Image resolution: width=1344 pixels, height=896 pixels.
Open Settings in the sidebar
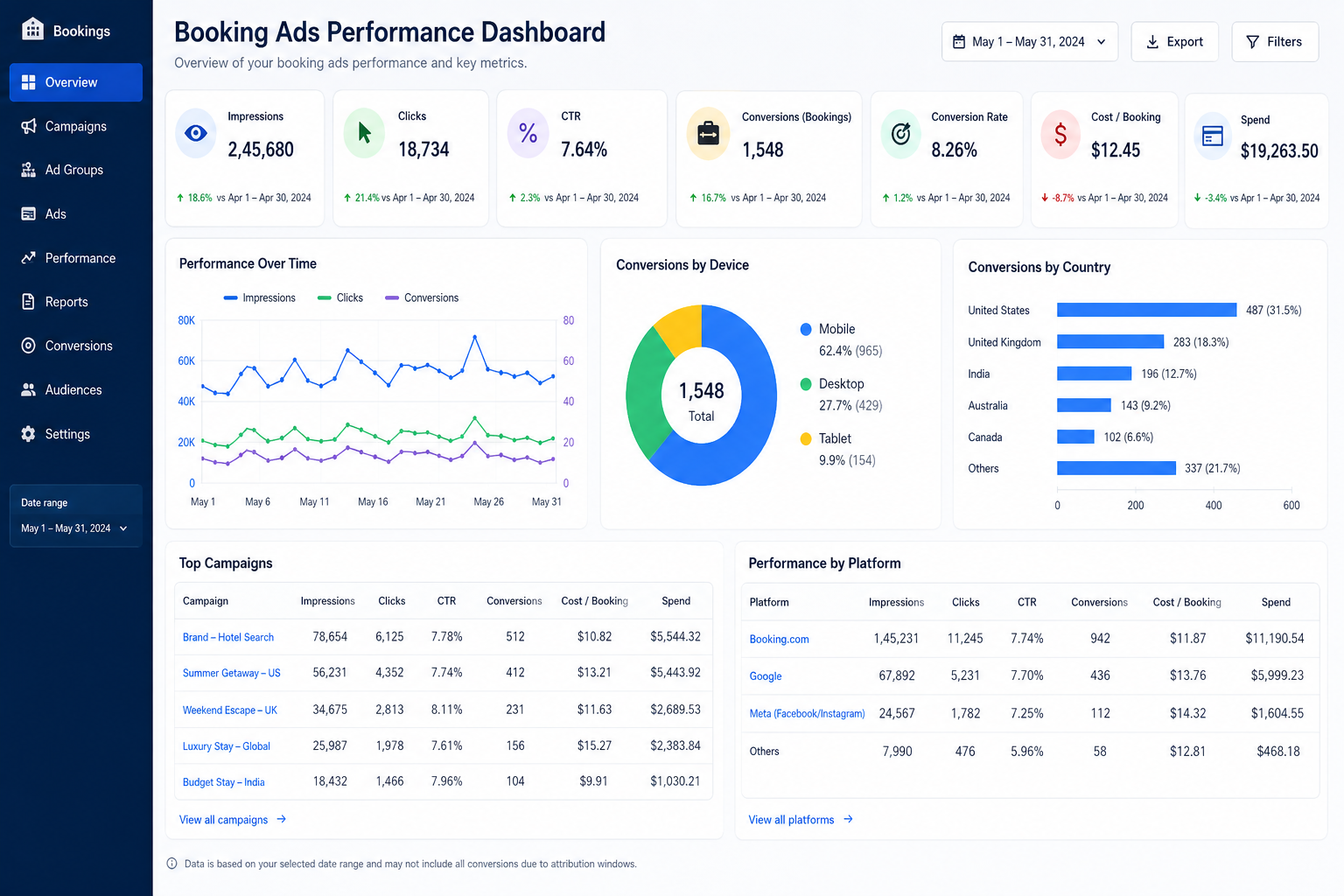(x=76, y=434)
